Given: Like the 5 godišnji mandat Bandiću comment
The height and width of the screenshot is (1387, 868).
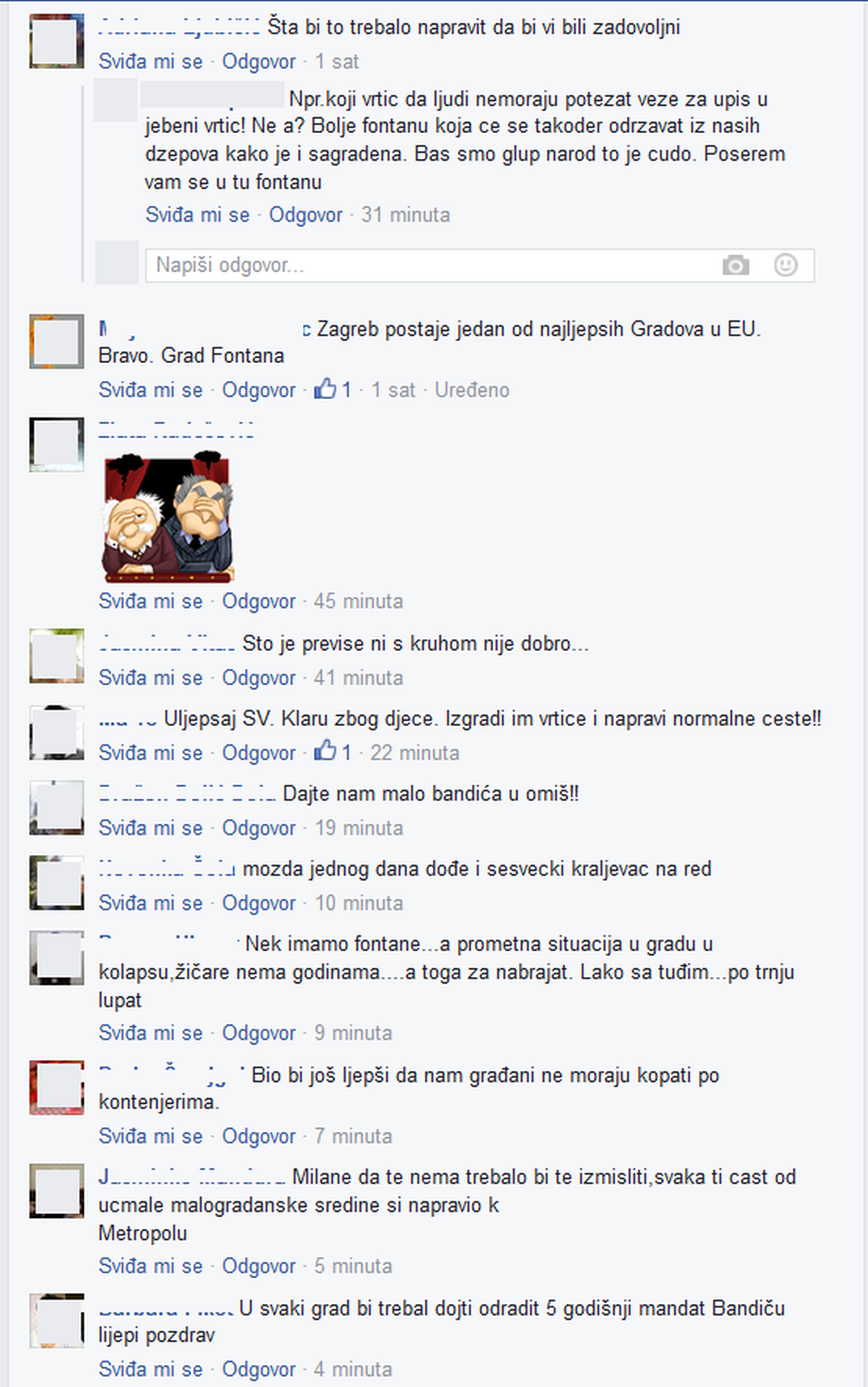Looking at the screenshot, I should point(151,1369).
